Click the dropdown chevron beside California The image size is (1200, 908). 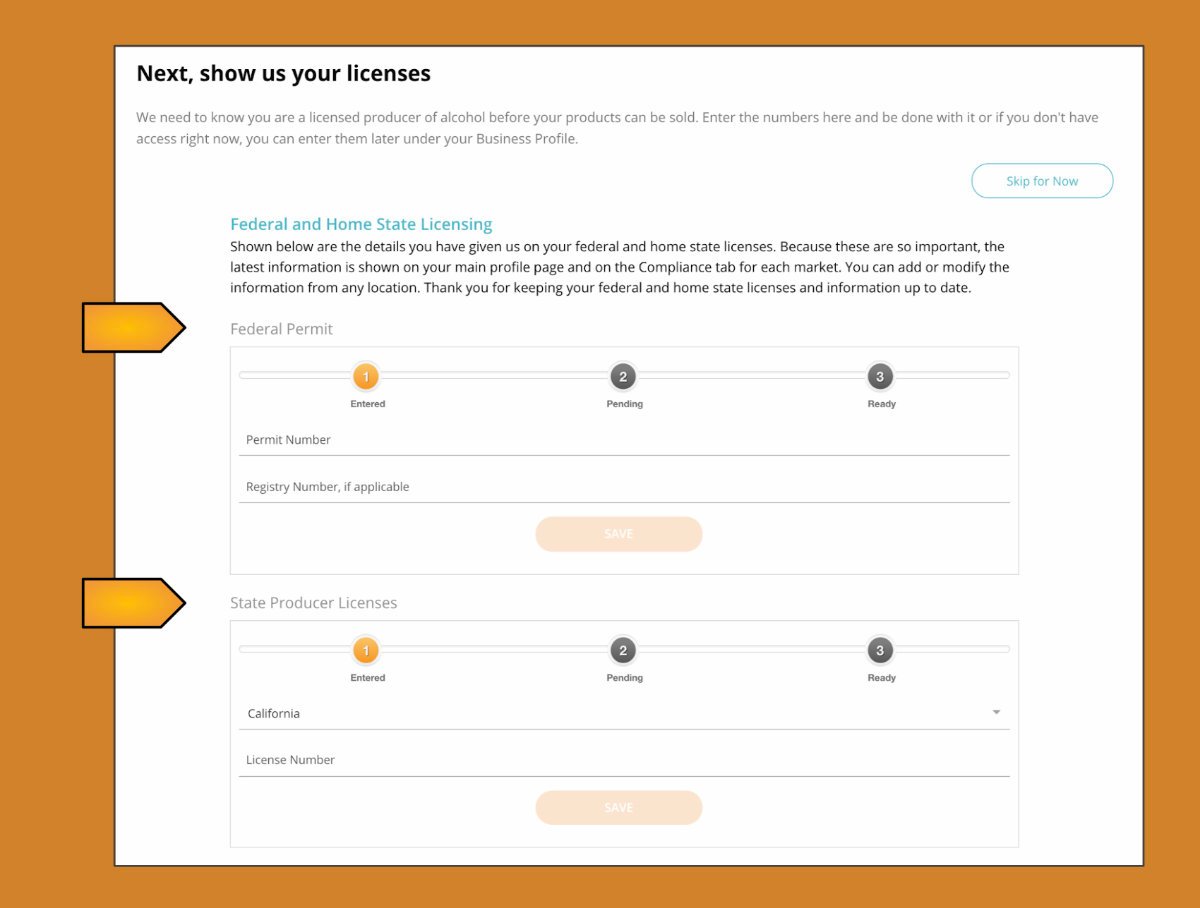coord(996,712)
